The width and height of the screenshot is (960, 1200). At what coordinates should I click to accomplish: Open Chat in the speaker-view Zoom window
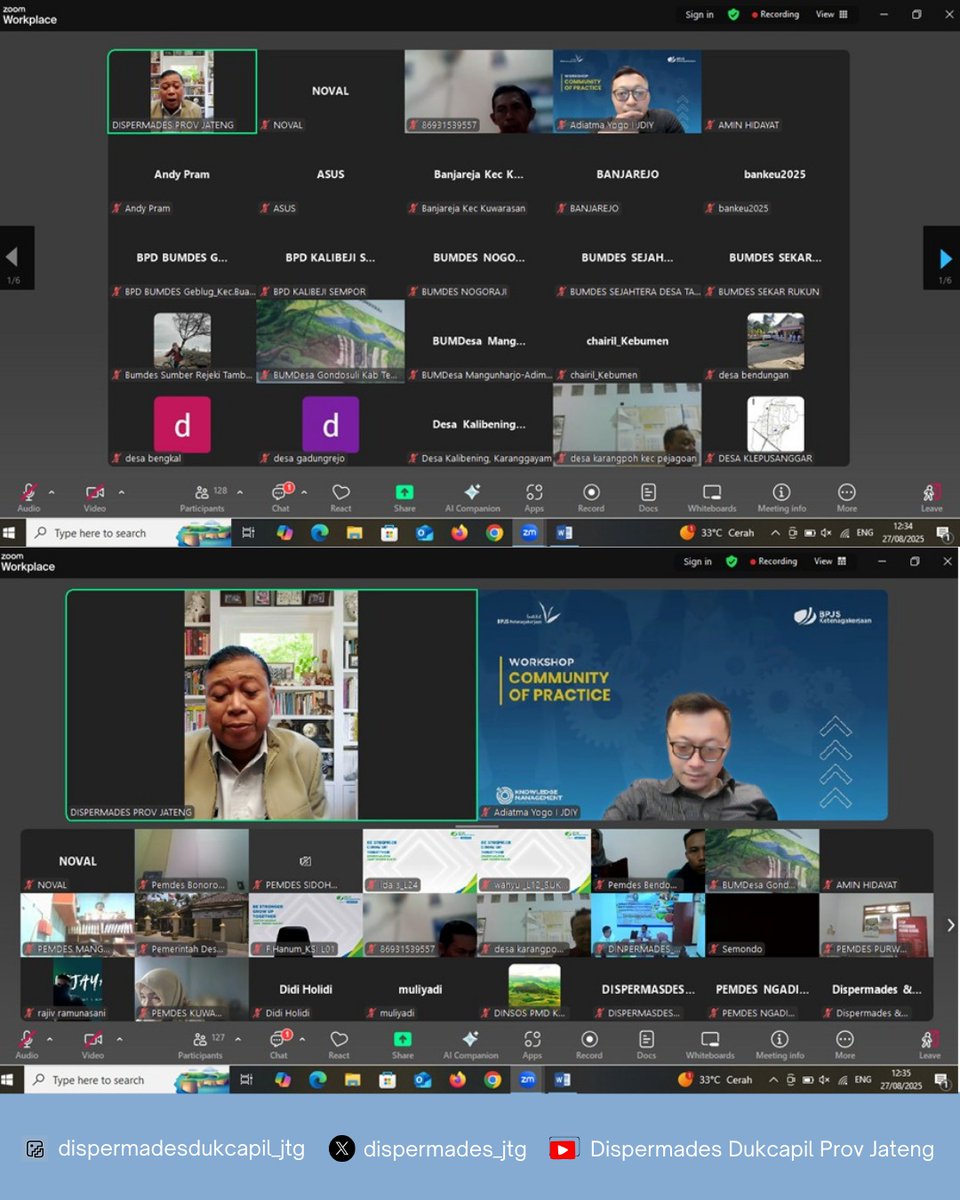tap(279, 1044)
